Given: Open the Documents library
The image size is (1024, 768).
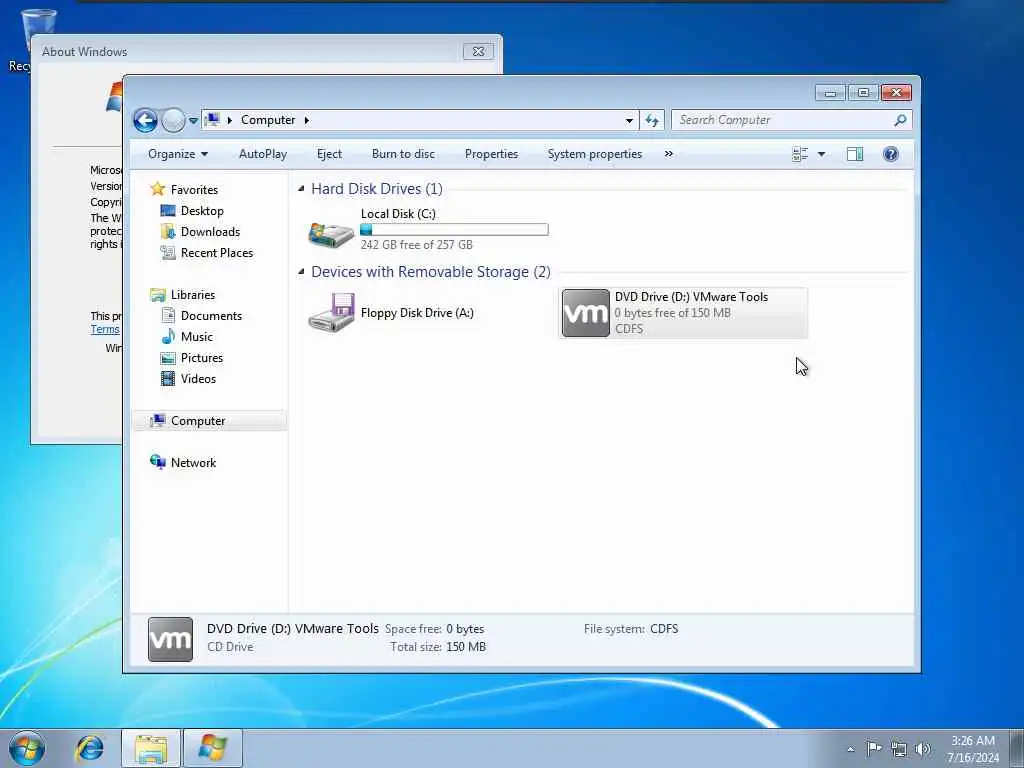Looking at the screenshot, I should click(x=211, y=315).
